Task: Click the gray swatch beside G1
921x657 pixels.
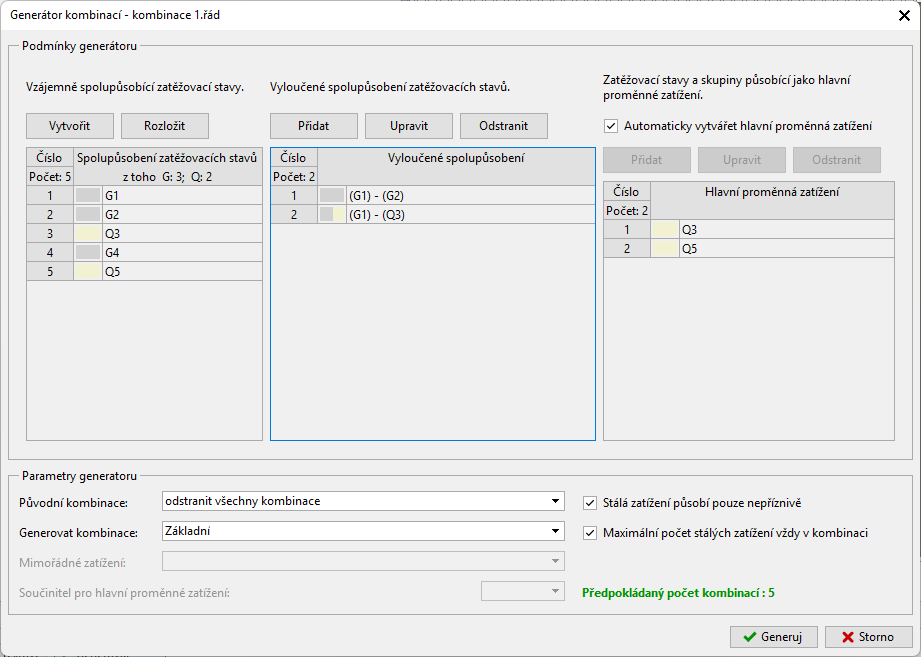Action: (x=88, y=196)
